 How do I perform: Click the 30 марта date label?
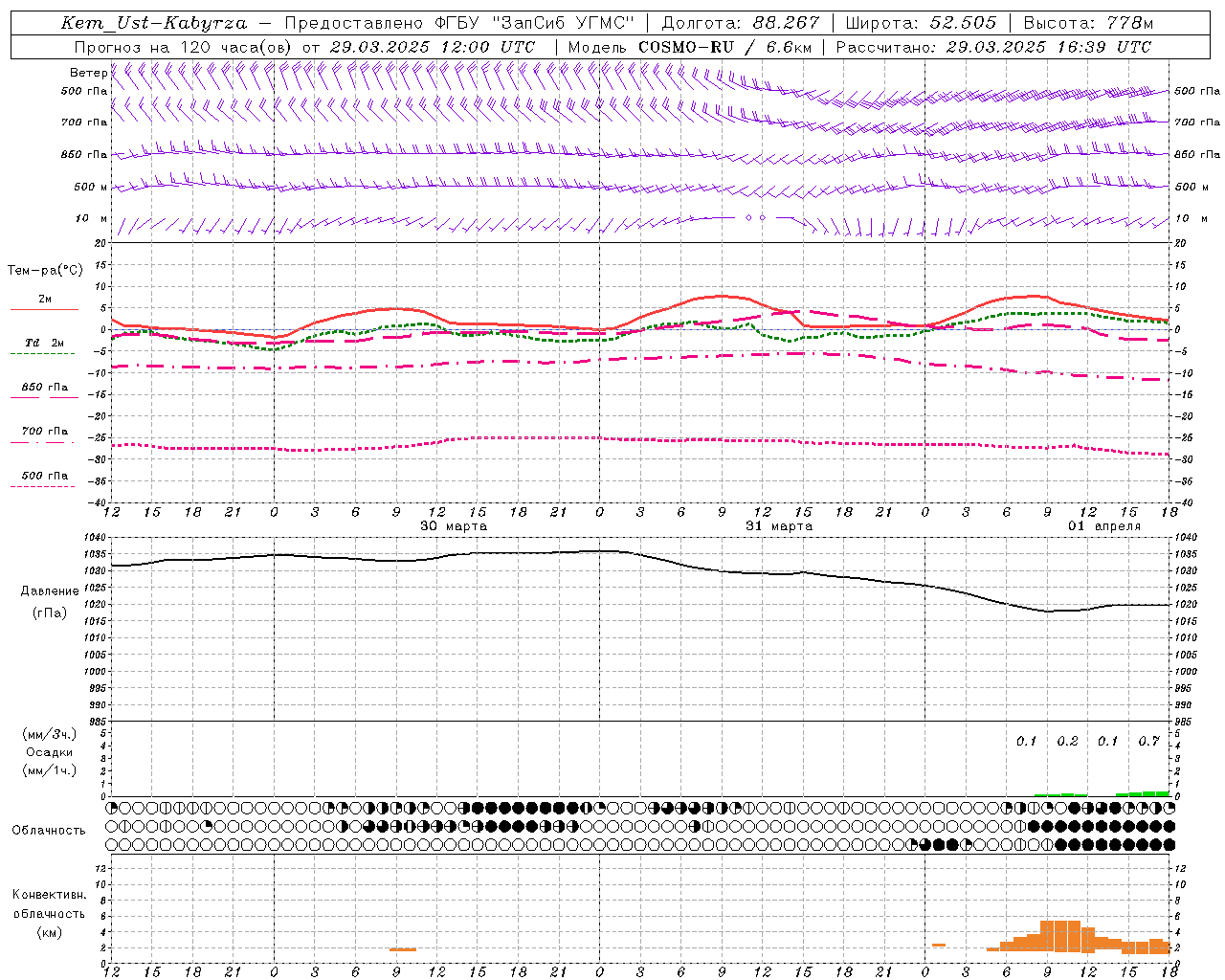tap(454, 526)
